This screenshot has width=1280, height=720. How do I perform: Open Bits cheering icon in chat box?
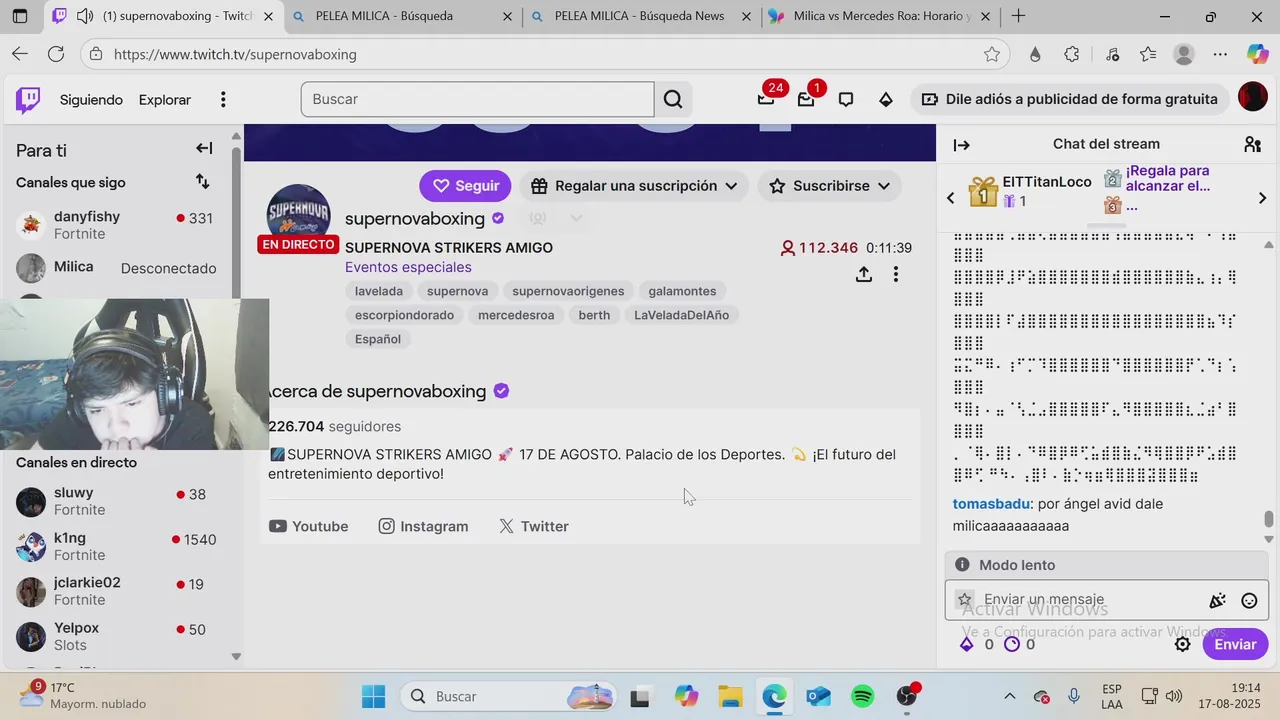[x=1217, y=601]
